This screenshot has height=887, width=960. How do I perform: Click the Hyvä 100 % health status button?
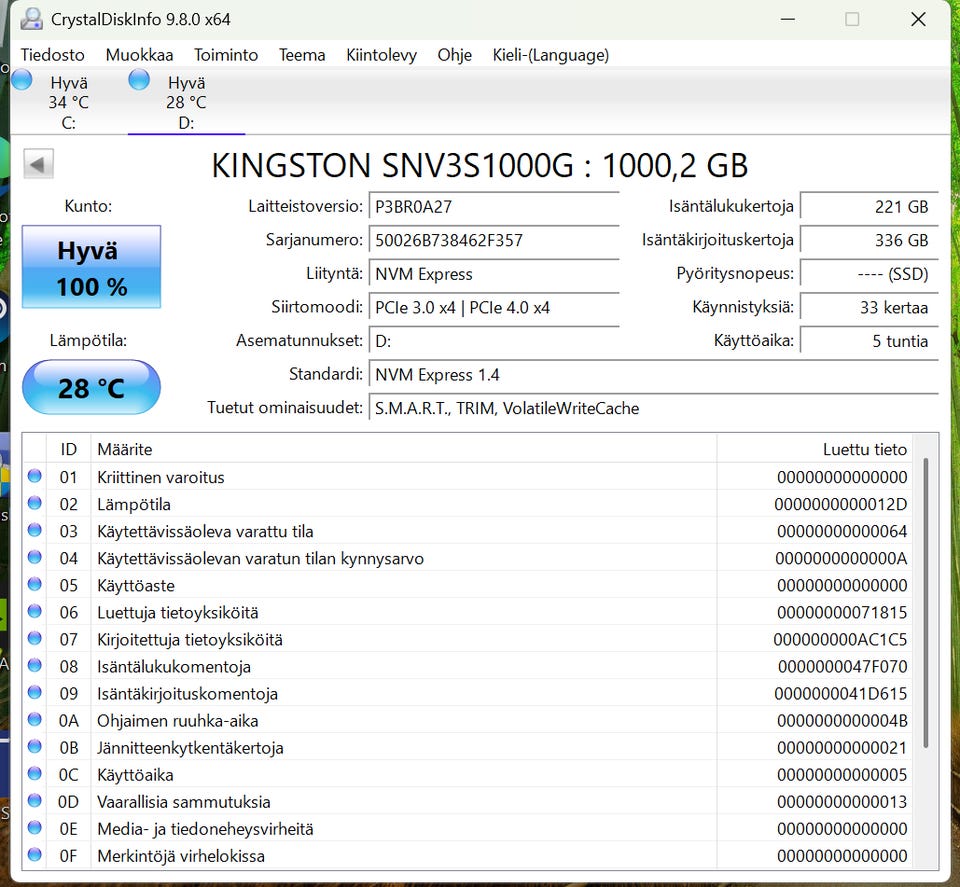[91, 267]
